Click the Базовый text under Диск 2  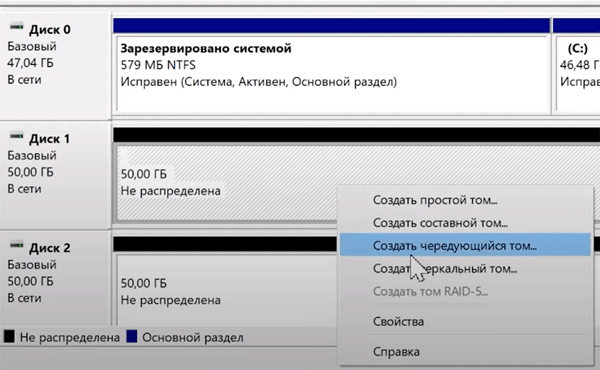click(32, 264)
